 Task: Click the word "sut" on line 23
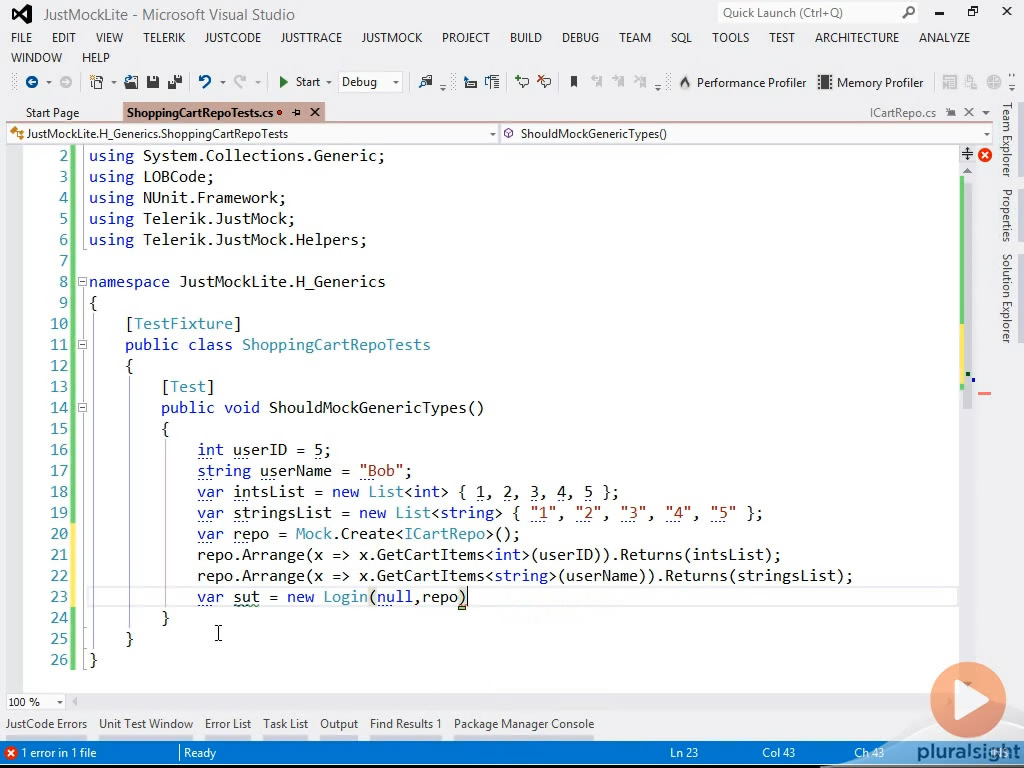tap(246, 597)
